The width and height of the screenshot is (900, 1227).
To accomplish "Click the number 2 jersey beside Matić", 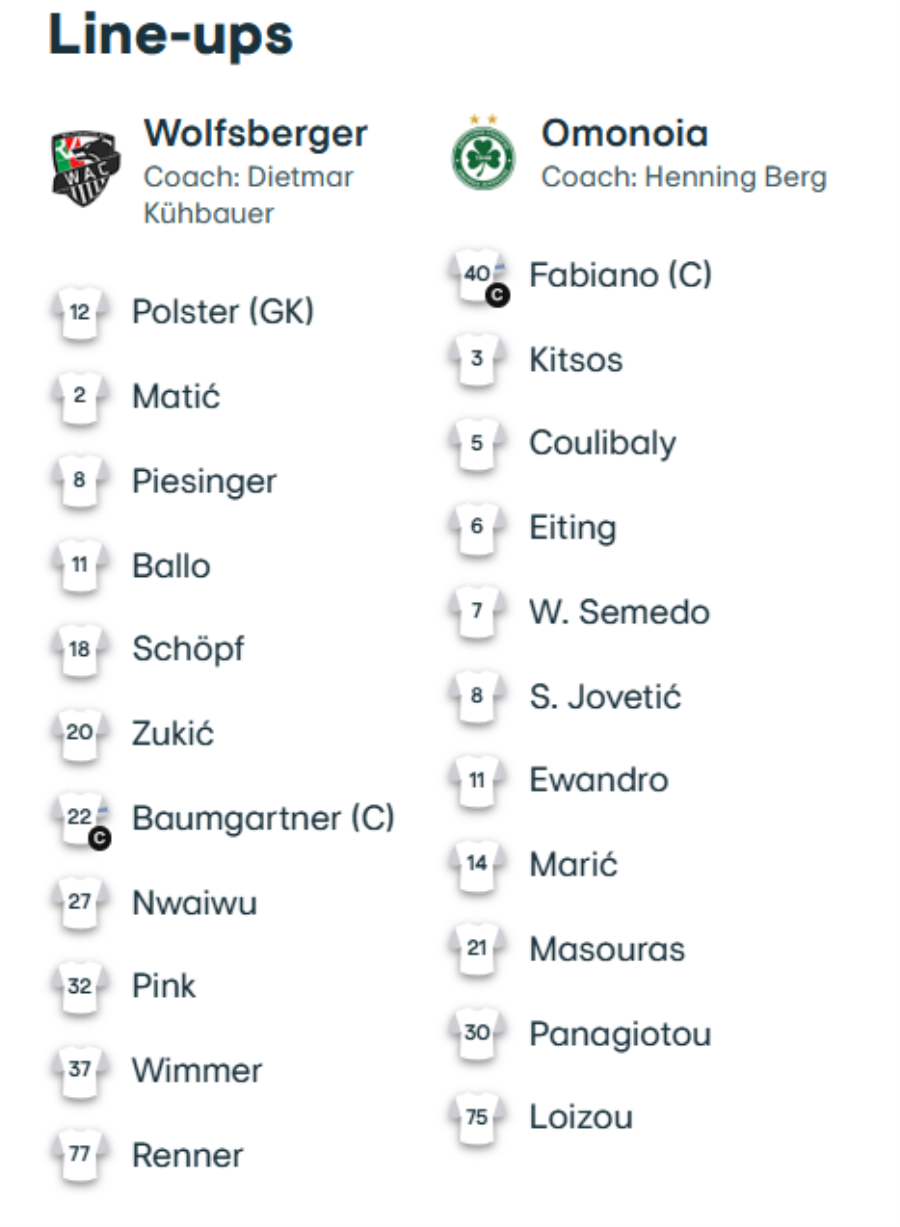I will 80,397.
